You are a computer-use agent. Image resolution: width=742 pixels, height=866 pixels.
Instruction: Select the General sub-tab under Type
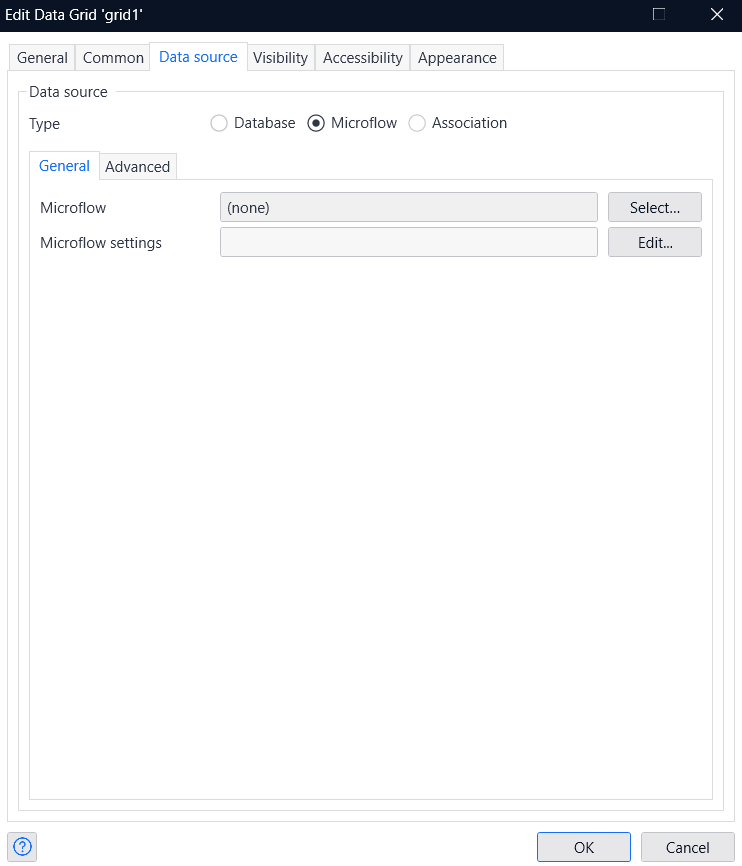[64, 166]
